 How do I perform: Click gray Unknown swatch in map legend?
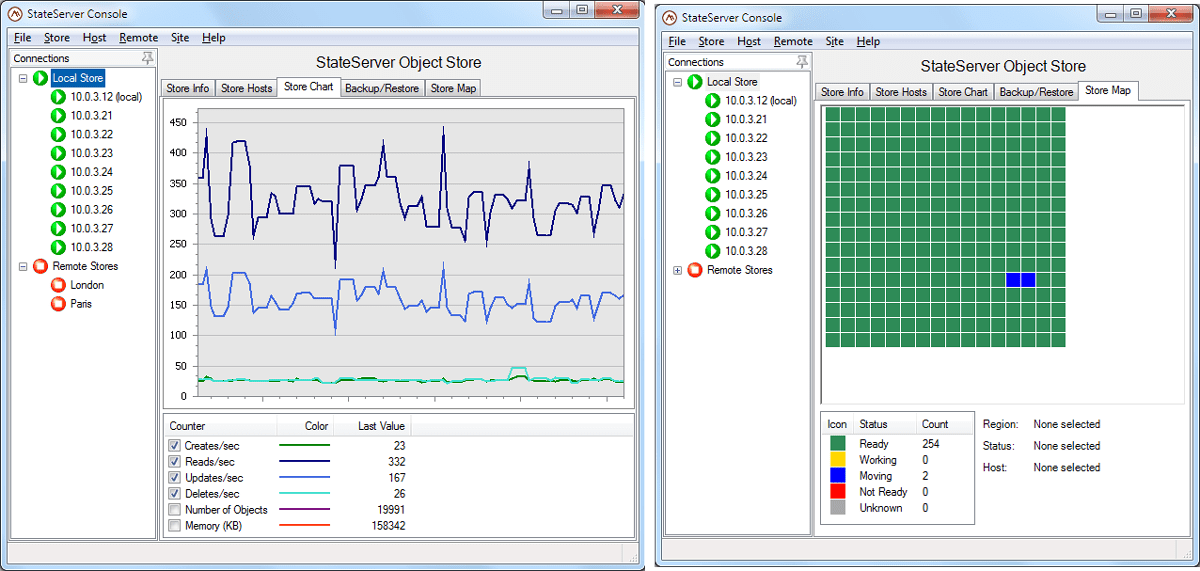coord(838,508)
